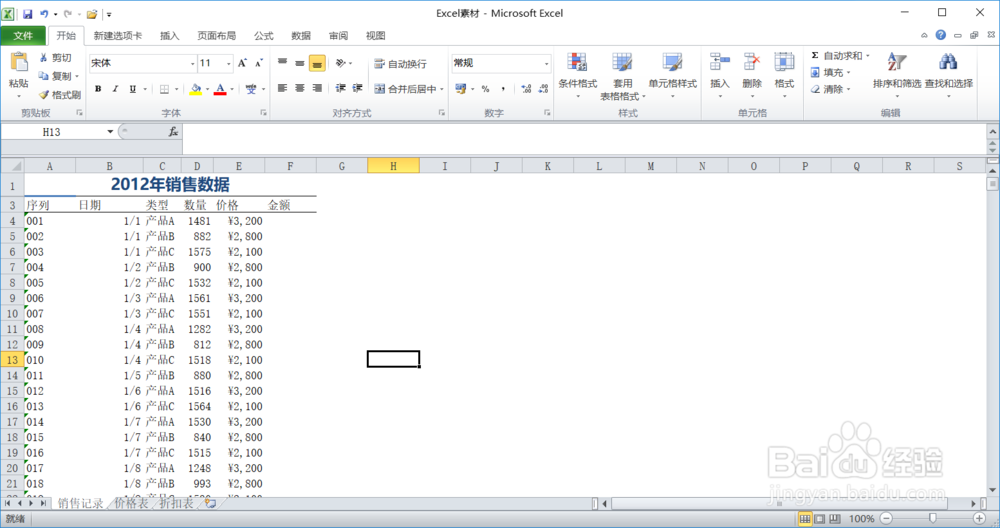Click the Accounting Number Format icon
The width and height of the screenshot is (1000, 528).
pos(460,89)
